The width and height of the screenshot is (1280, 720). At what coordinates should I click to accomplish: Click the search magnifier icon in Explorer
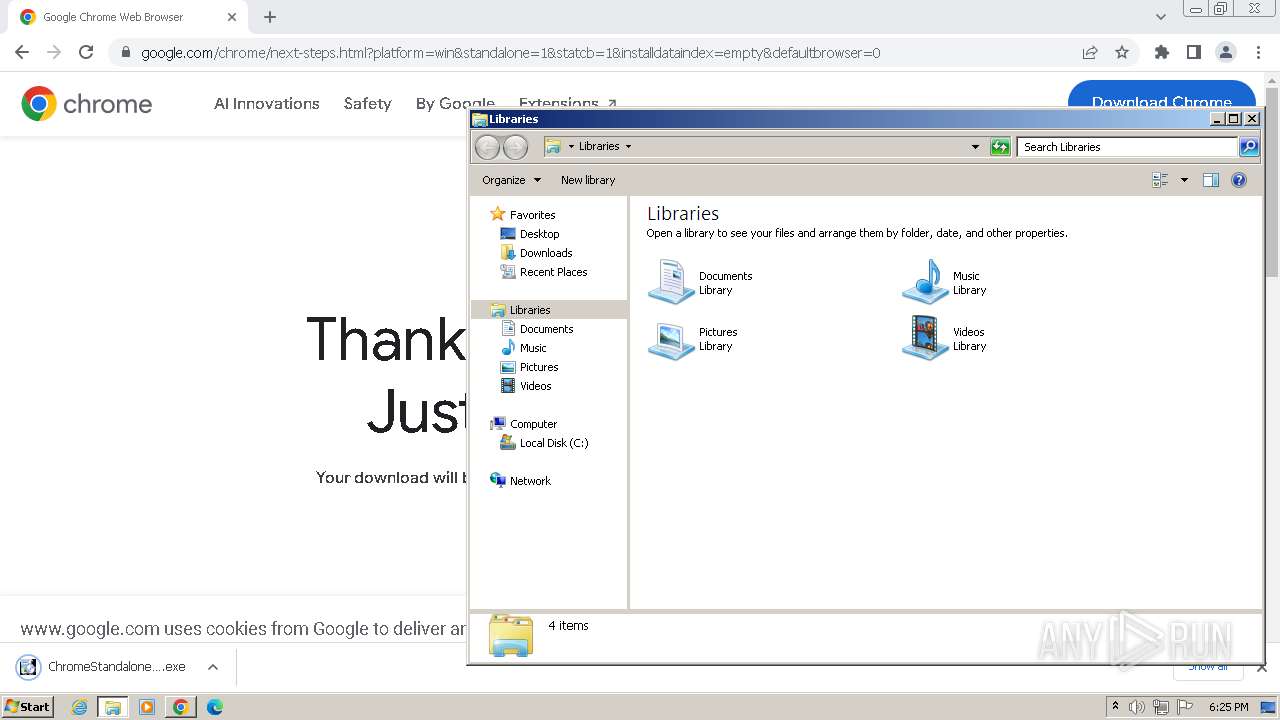click(1249, 147)
